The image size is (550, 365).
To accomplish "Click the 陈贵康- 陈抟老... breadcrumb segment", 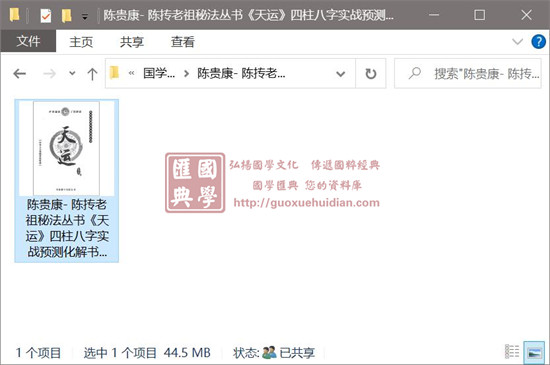I will pyautogui.click(x=241, y=73).
